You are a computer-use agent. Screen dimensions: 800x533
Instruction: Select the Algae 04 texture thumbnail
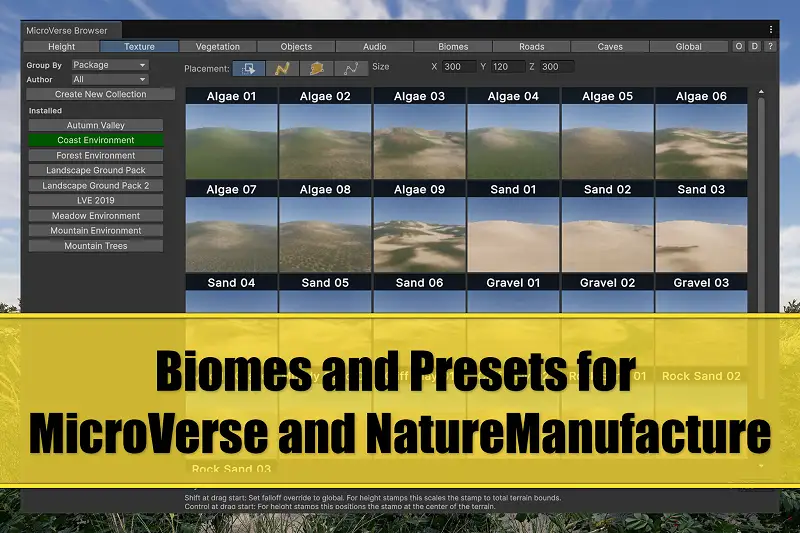point(513,141)
